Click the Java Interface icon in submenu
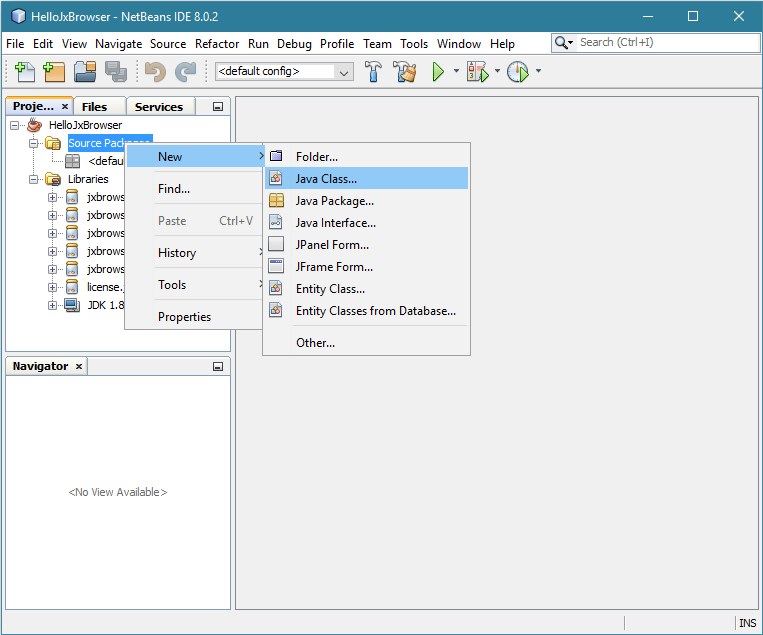 click(276, 222)
